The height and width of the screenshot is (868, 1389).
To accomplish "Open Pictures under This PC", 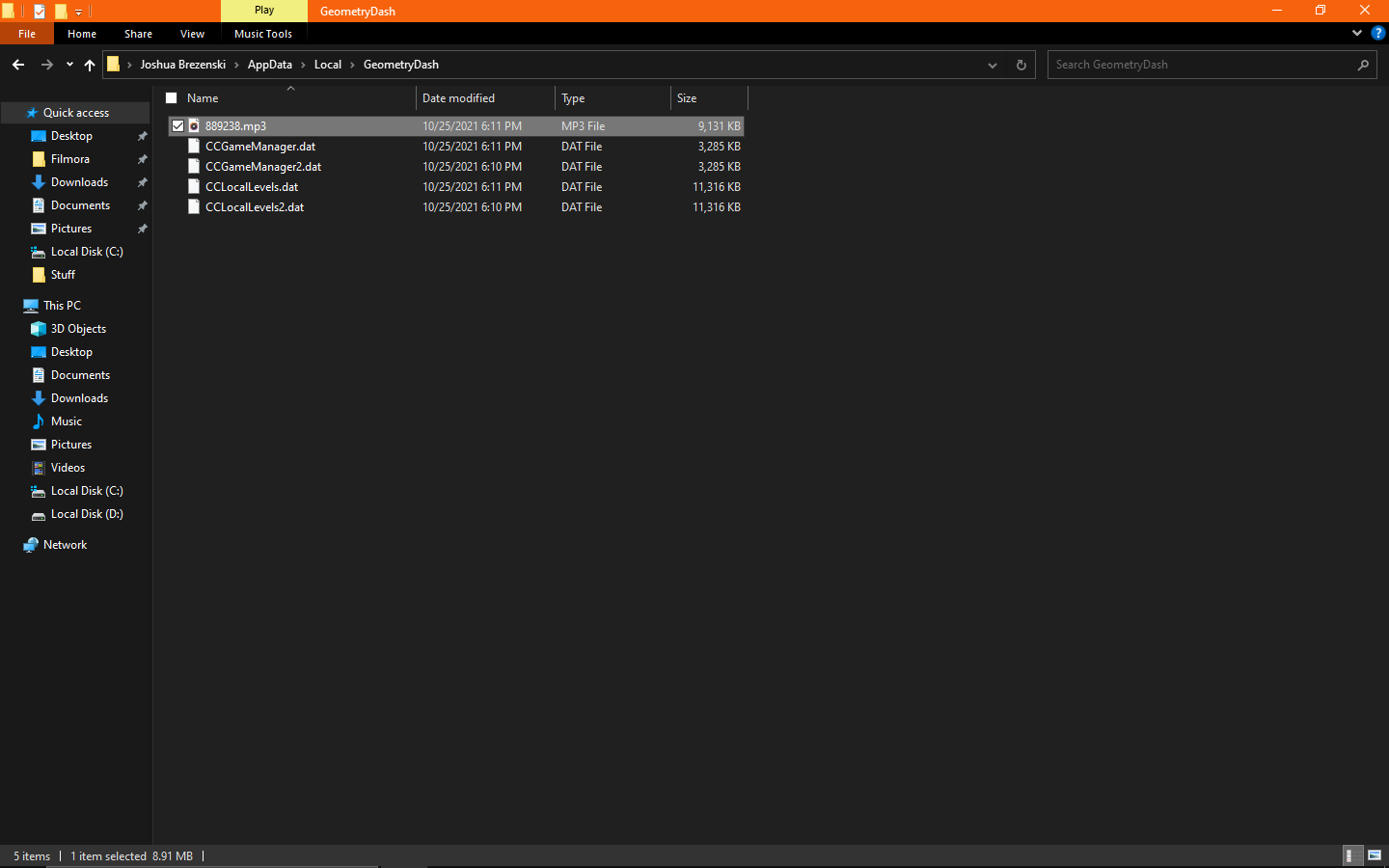I will (71, 445).
